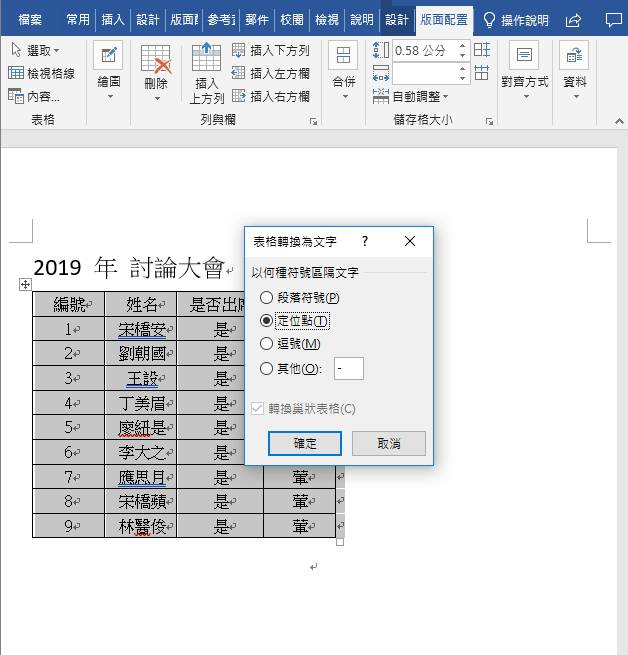Click Distribute Columns evenly icon
This screenshot has height=655, width=628.
[x=482, y=73]
